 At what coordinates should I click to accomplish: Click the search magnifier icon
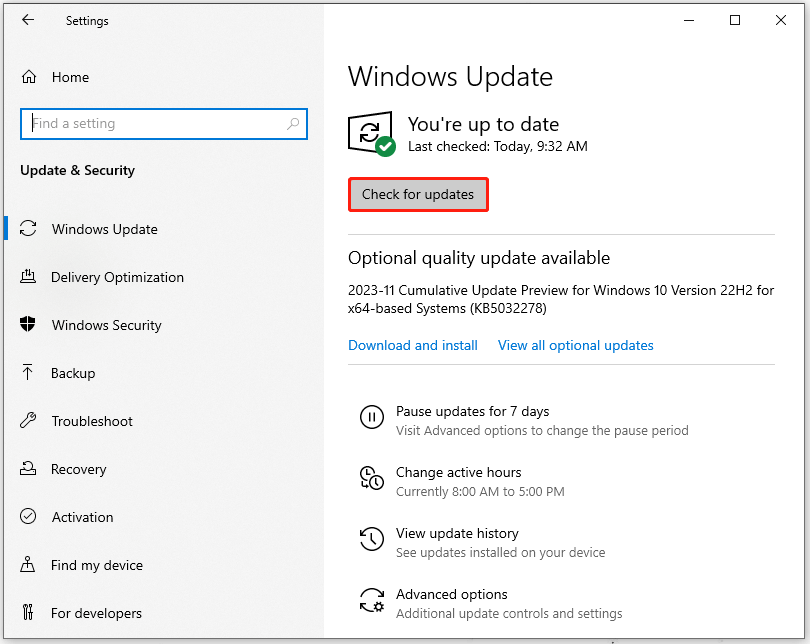tap(293, 123)
